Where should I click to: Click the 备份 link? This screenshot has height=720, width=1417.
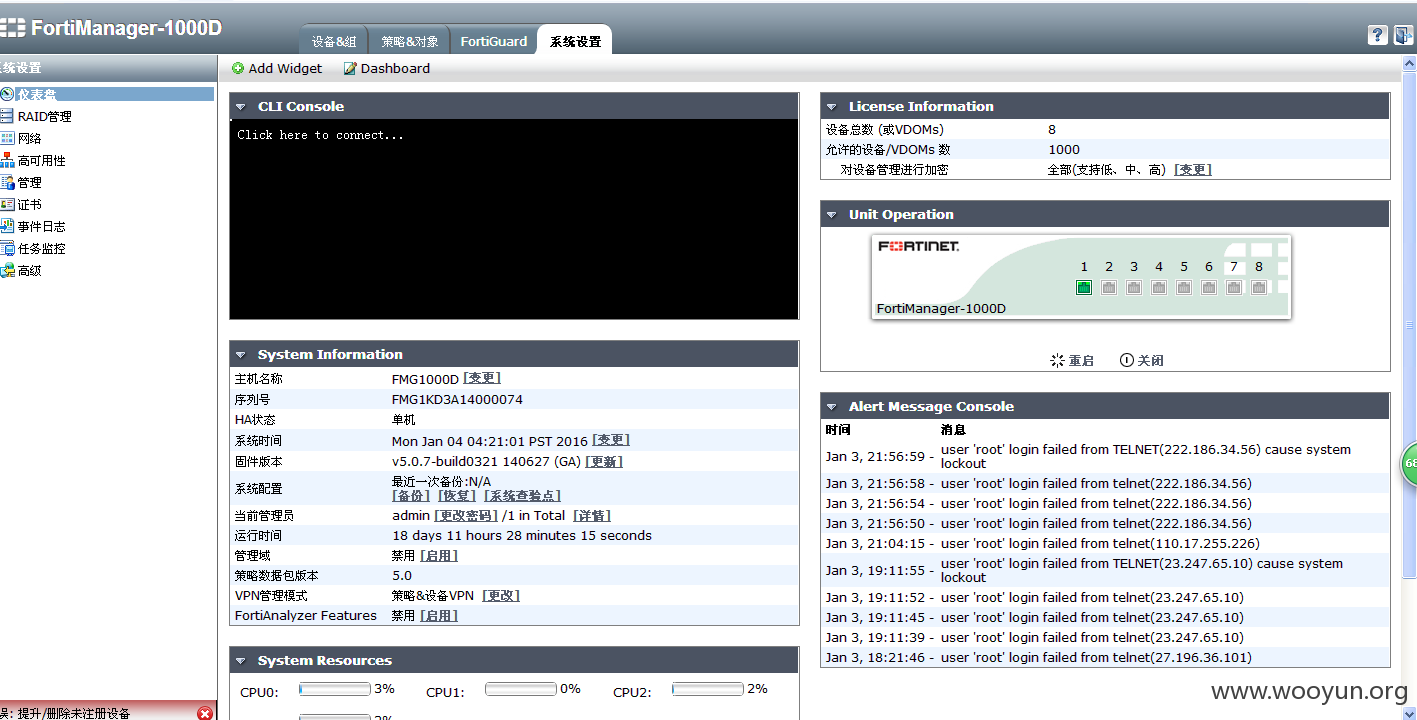(x=411, y=496)
